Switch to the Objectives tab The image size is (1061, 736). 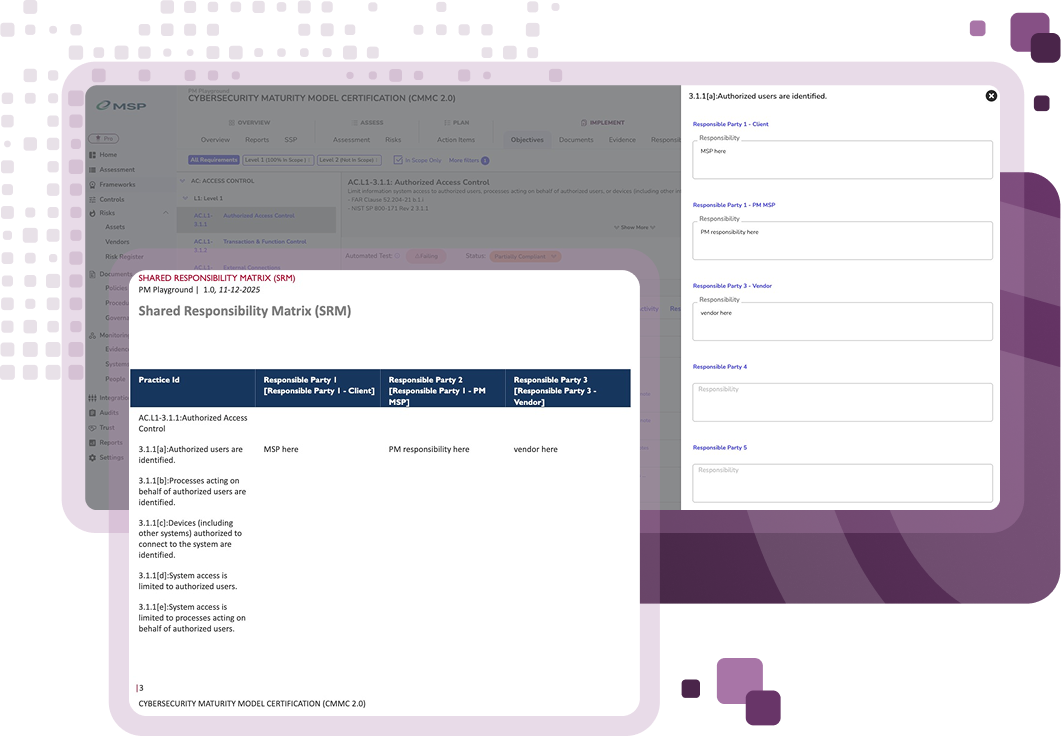pyautogui.click(x=527, y=140)
